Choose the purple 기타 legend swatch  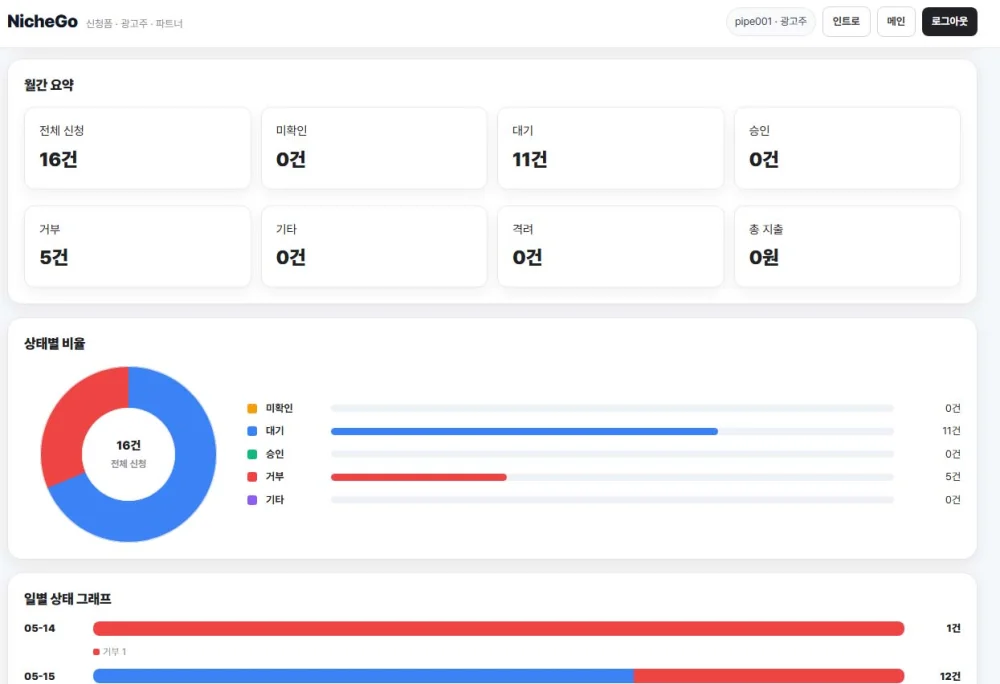pyautogui.click(x=252, y=500)
